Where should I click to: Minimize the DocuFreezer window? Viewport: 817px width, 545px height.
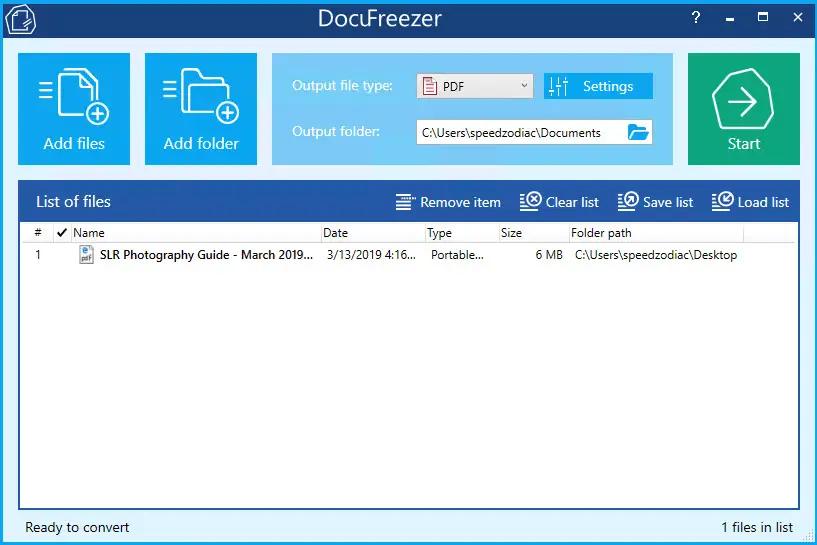pyautogui.click(x=729, y=18)
